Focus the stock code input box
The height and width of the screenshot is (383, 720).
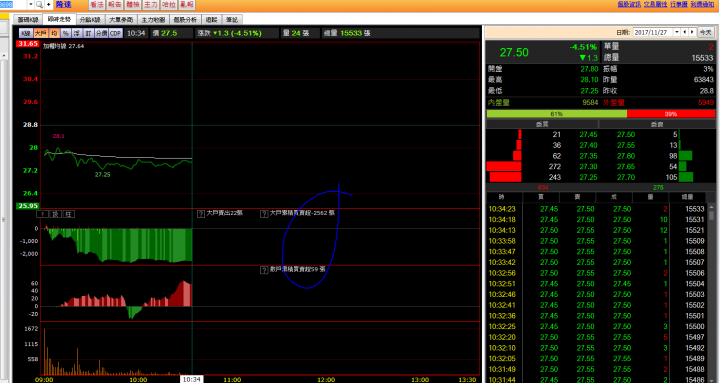13,5
